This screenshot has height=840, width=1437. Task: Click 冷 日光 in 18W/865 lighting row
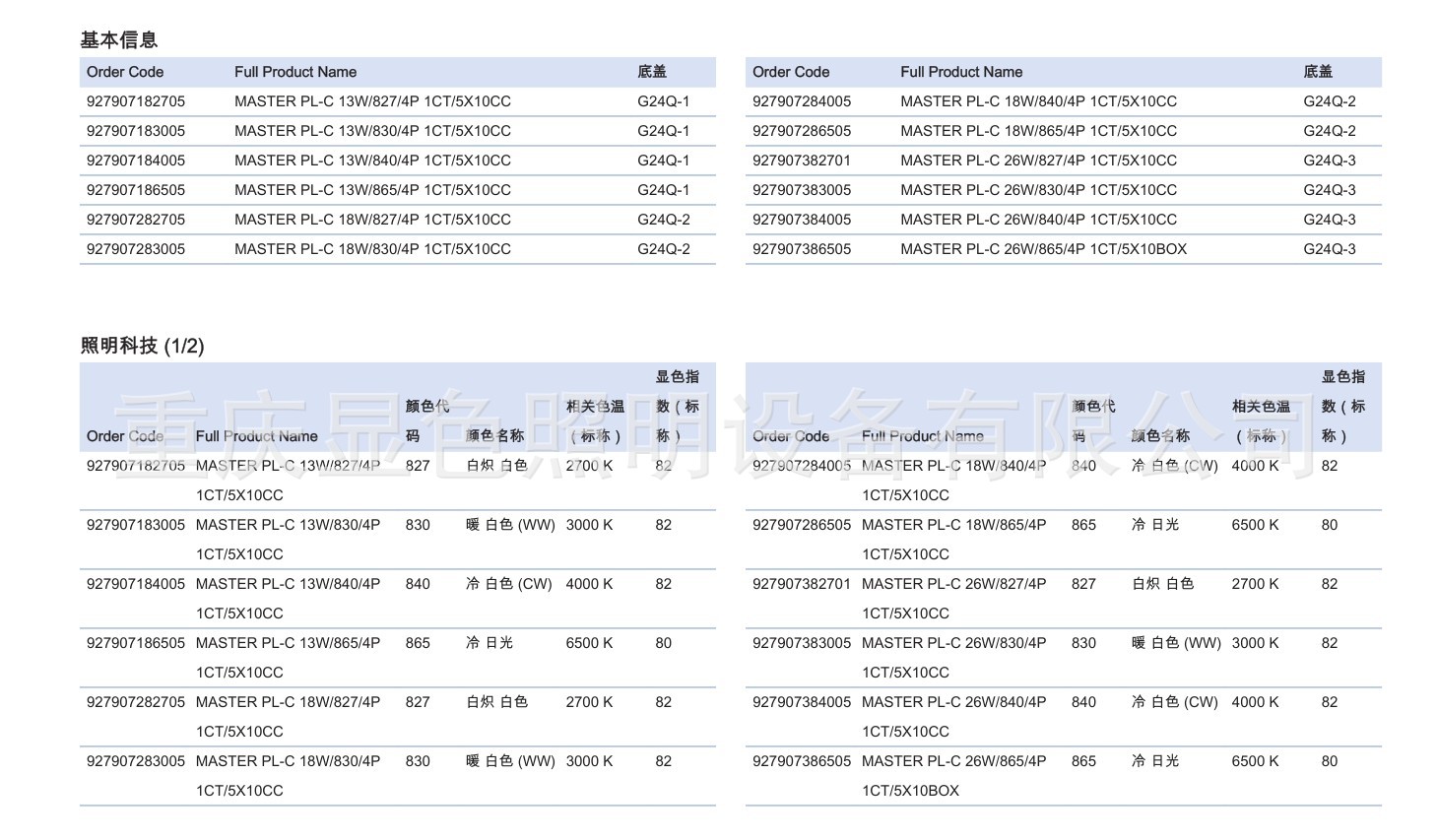click(1155, 525)
